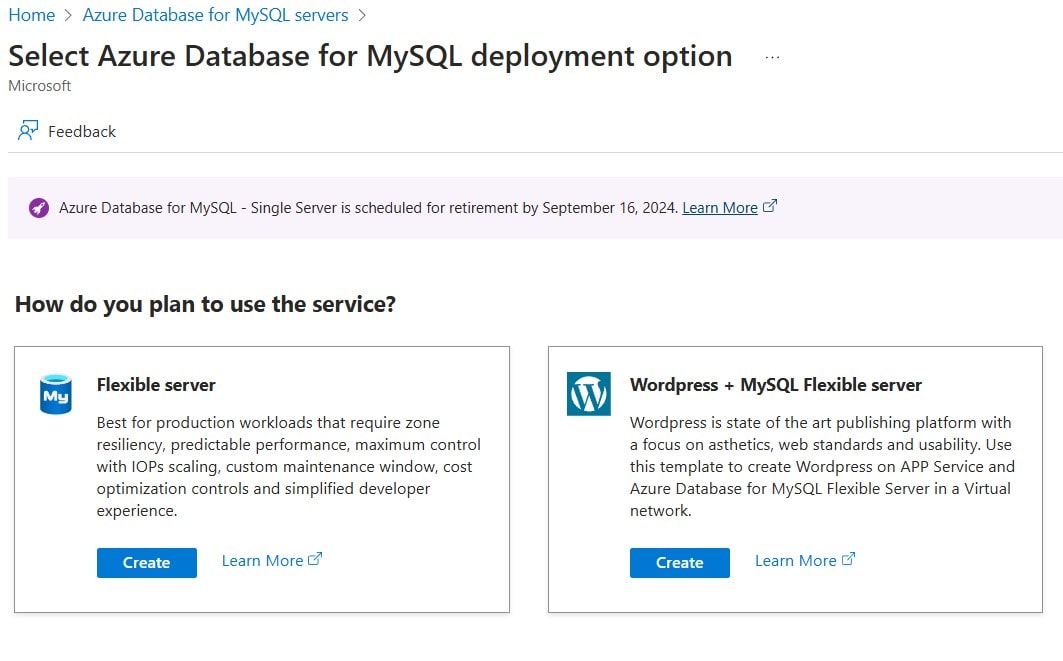The width and height of the screenshot is (1063, 661).
Task: Click external link icon in retirement banner
Action: (x=769, y=206)
